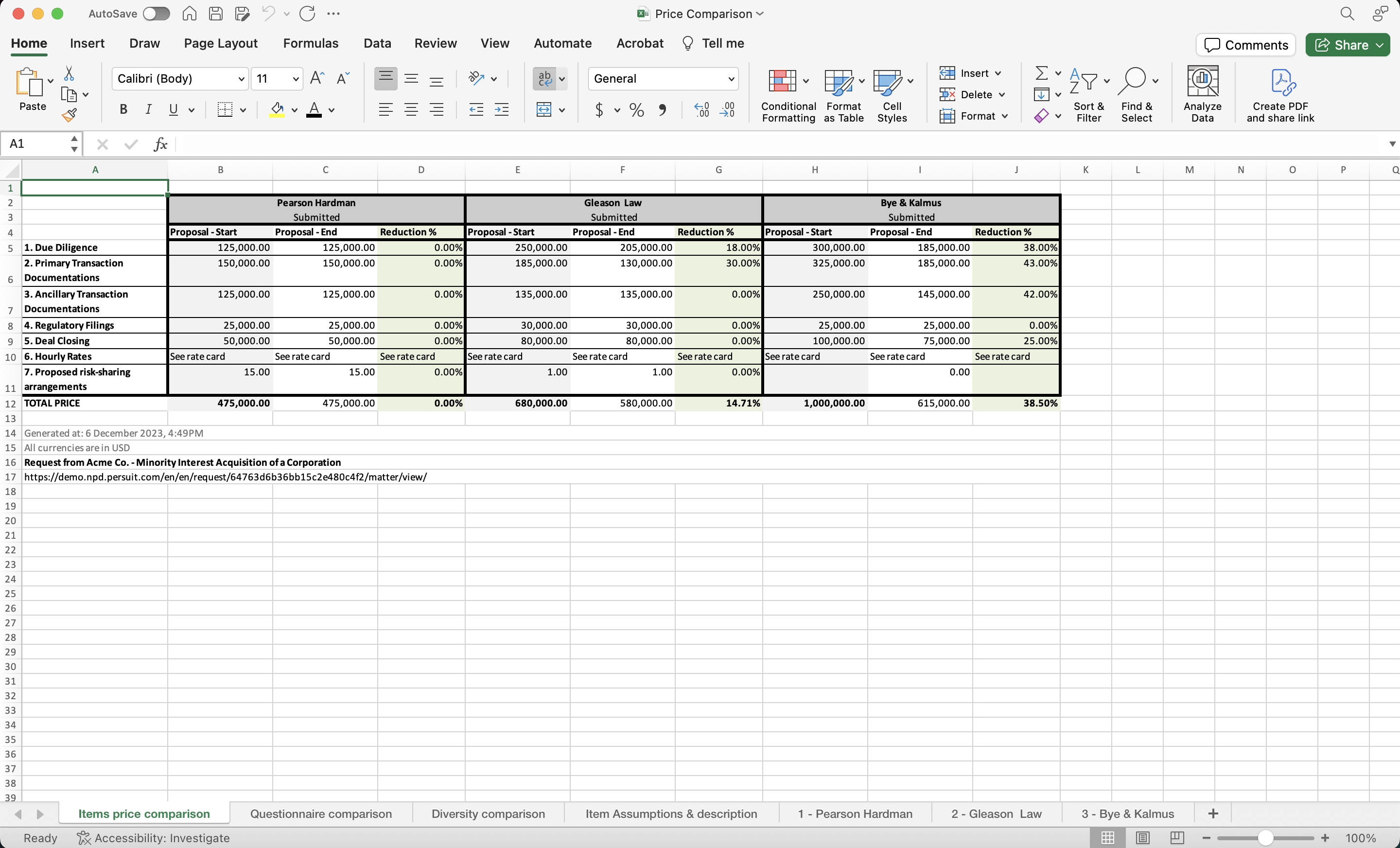Open the Calibri (Body) font dropdown
The image size is (1400, 848).
pos(241,79)
